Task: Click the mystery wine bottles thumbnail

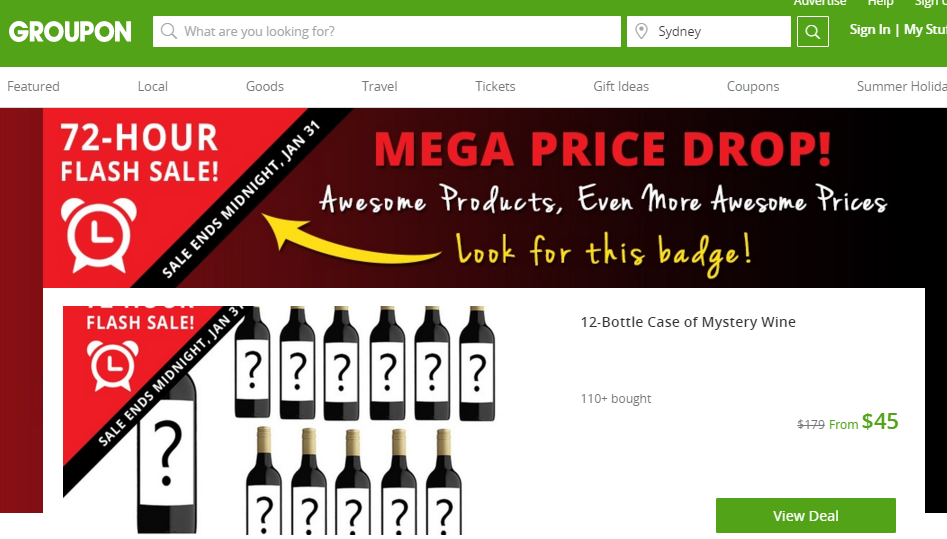Action: [x=279, y=420]
